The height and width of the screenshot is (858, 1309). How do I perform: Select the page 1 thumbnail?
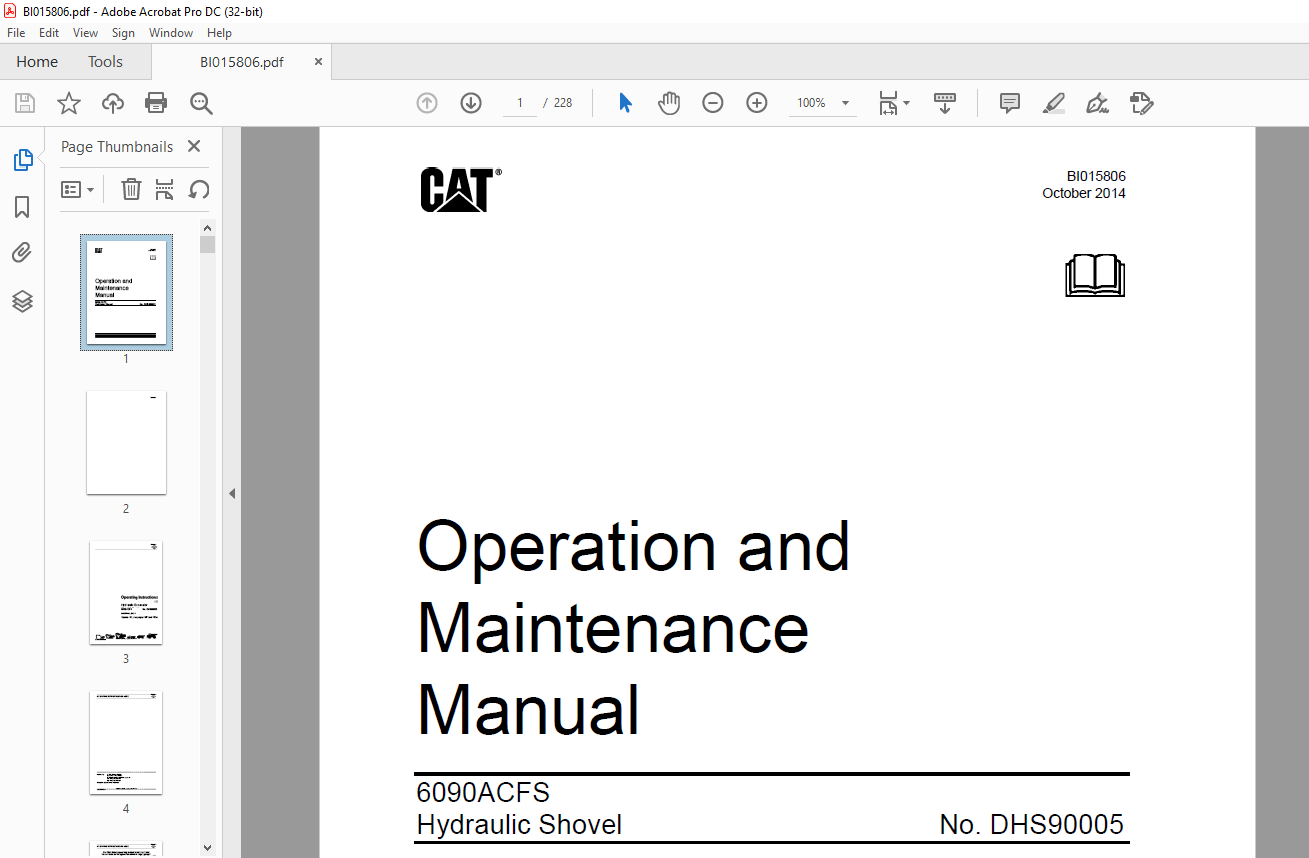click(126, 292)
